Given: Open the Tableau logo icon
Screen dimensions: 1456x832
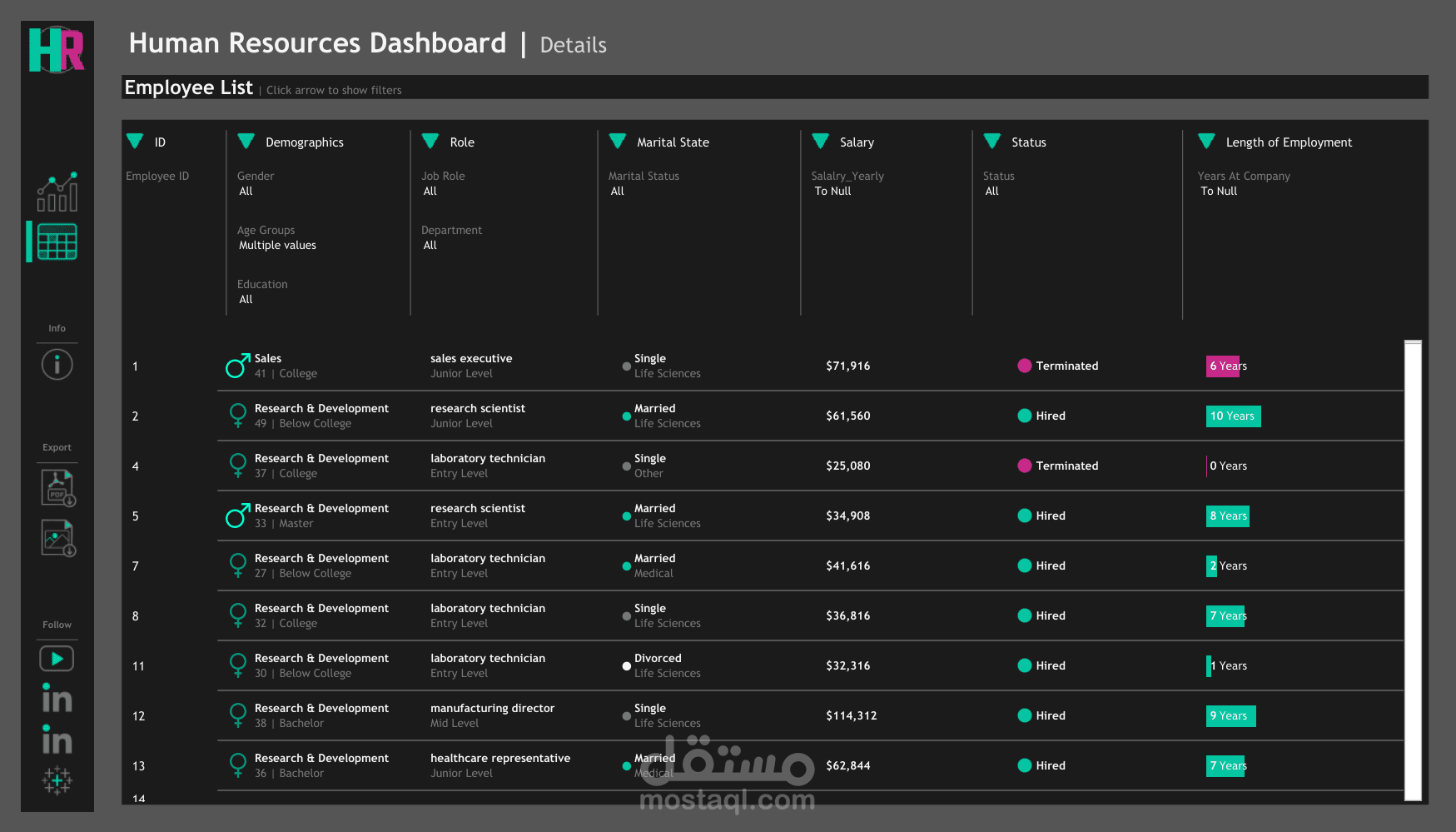Looking at the screenshot, I should pos(57,780).
